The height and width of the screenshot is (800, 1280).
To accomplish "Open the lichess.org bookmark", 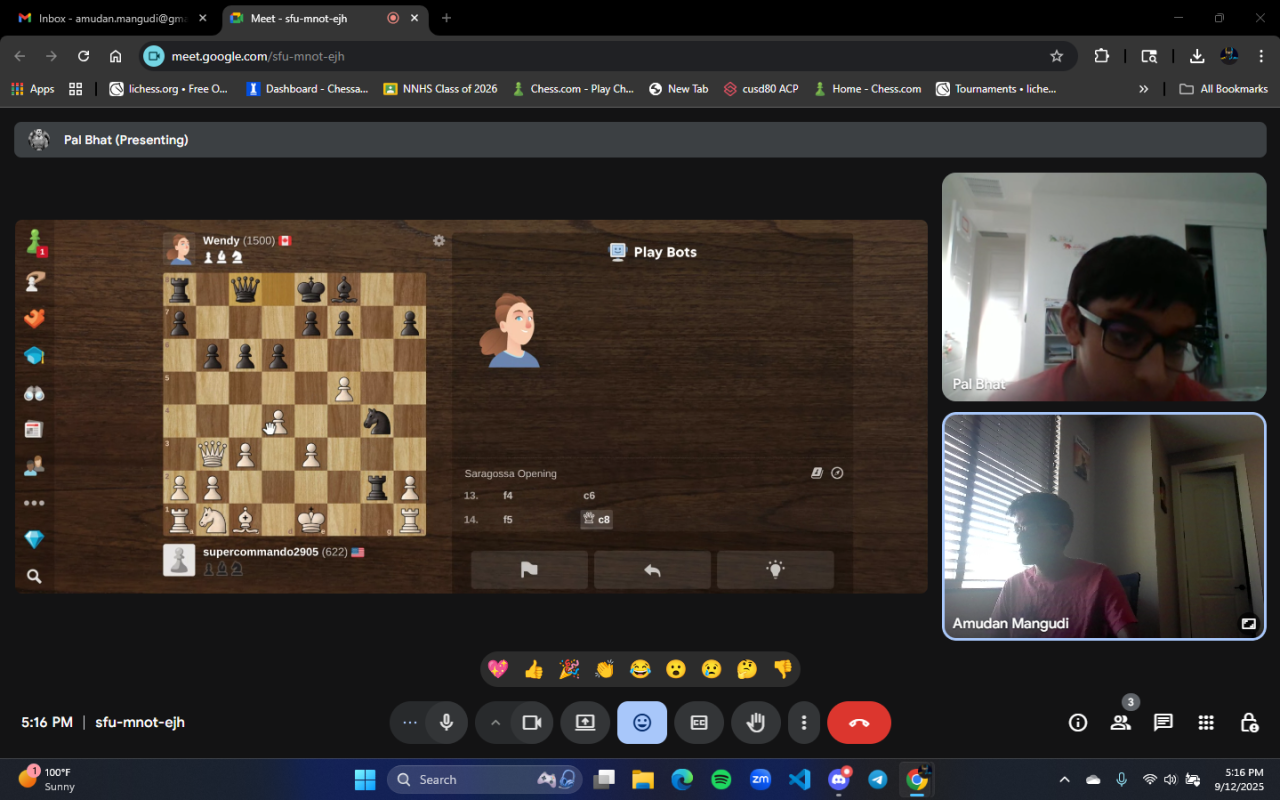I will pos(169,89).
